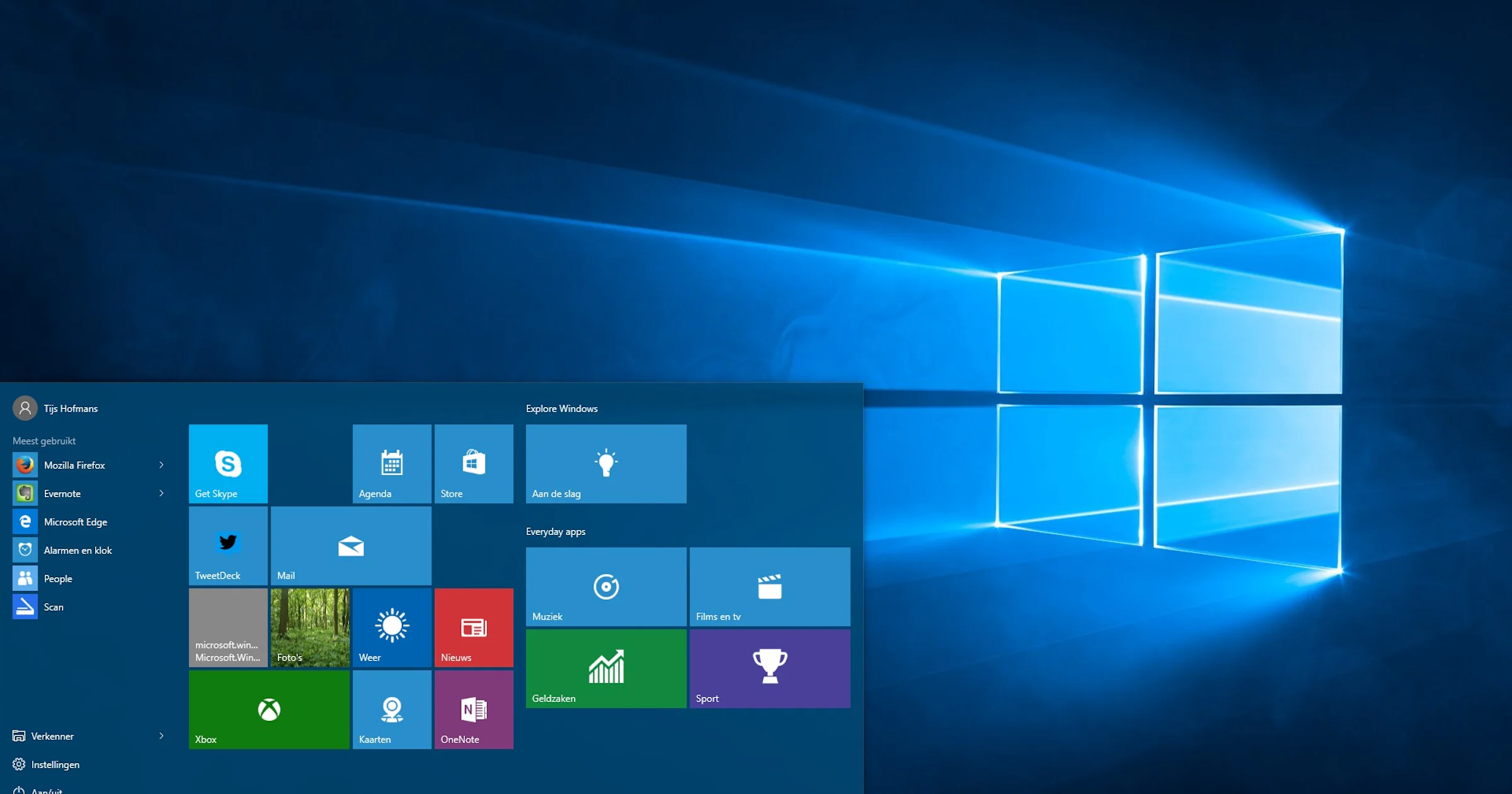Click the Alarmen en klok icon
Viewport: 1512px width, 794px height.
(x=25, y=550)
